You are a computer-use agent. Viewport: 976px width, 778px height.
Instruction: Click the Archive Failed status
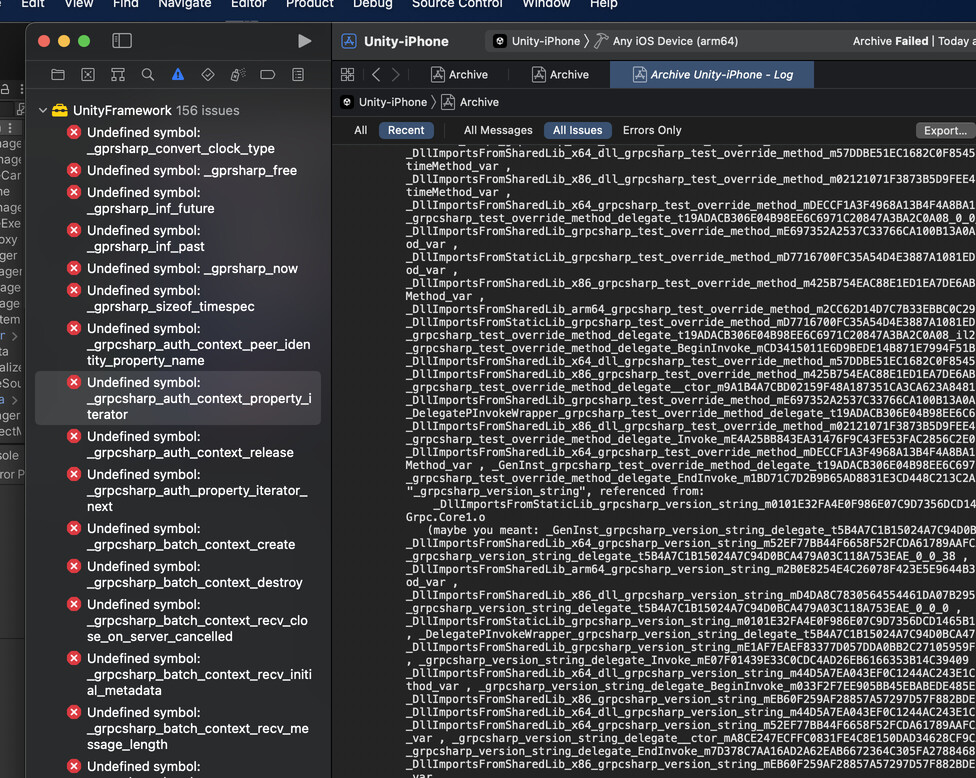click(x=890, y=41)
